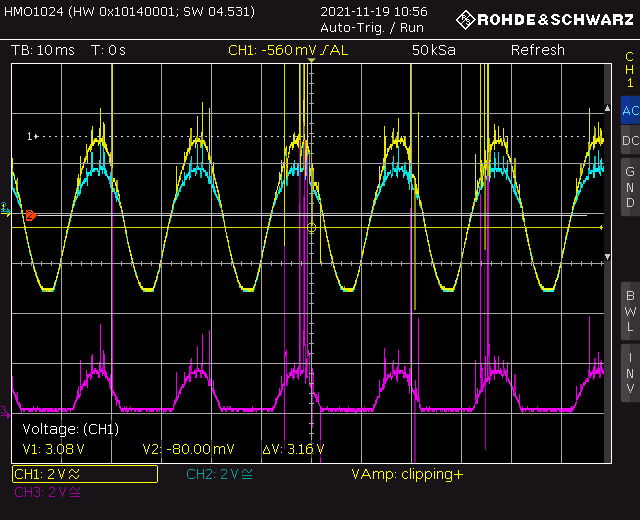640x520 pixels.
Task: Click the trigger time marker triangle atop the grid
Action: click(x=311, y=60)
